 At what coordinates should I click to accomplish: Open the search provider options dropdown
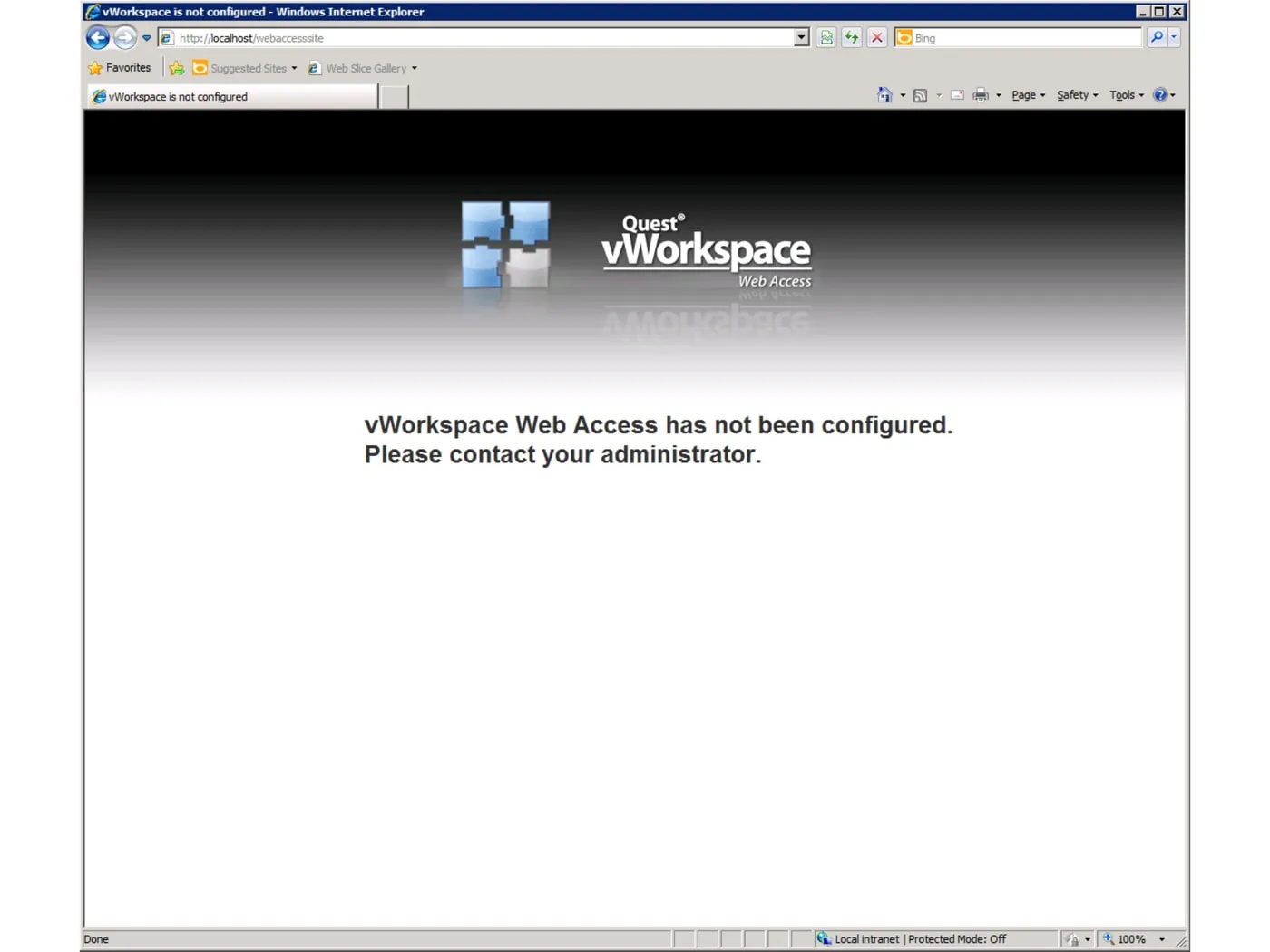pos(1174,38)
